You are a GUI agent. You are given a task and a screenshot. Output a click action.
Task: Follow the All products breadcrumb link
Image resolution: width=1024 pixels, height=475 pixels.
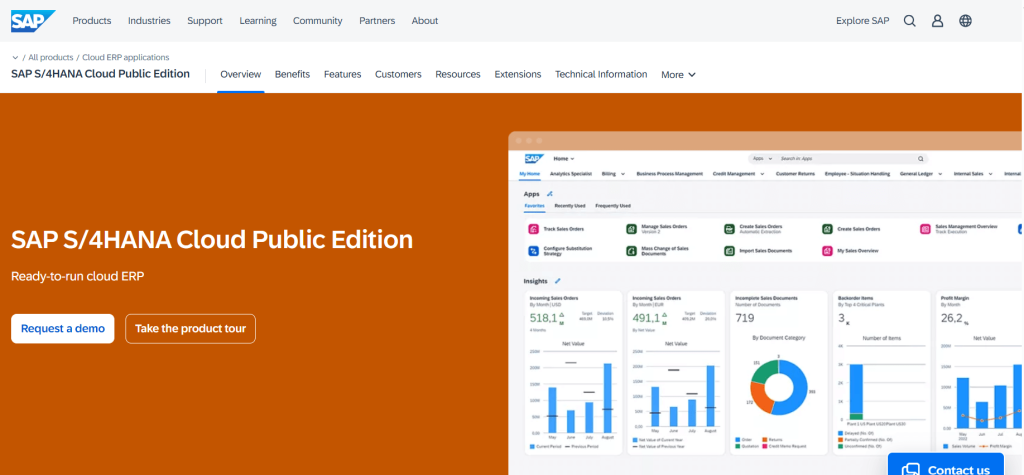pos(51,57)
